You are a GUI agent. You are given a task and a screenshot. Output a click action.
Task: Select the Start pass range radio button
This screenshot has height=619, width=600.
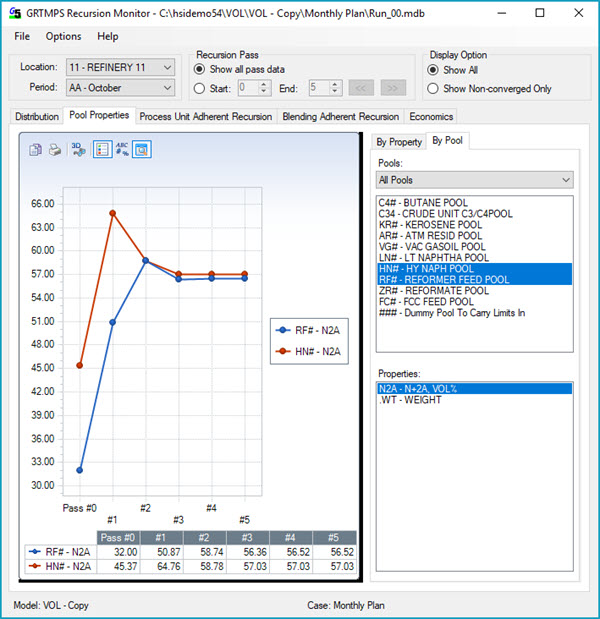point(201,89)
